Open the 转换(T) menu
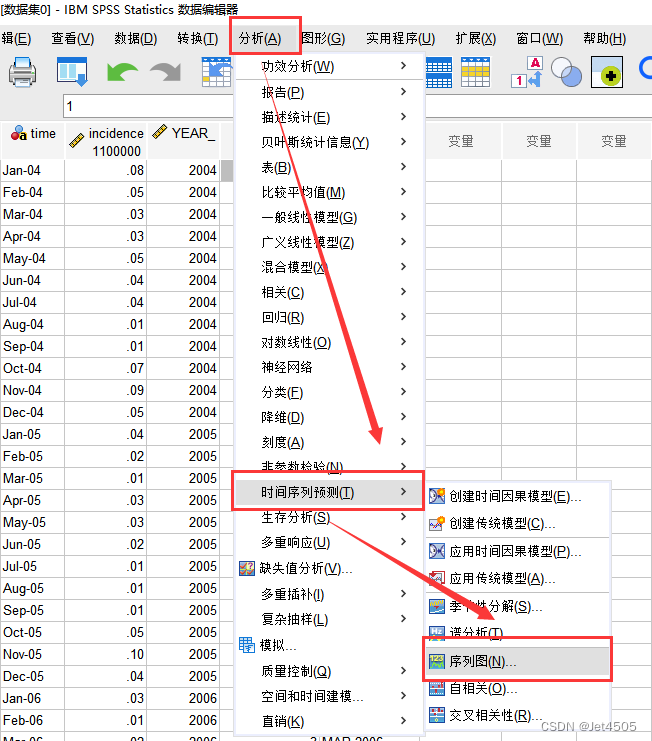The width and height of the screenshot is (652, 741). click(197, 38)
